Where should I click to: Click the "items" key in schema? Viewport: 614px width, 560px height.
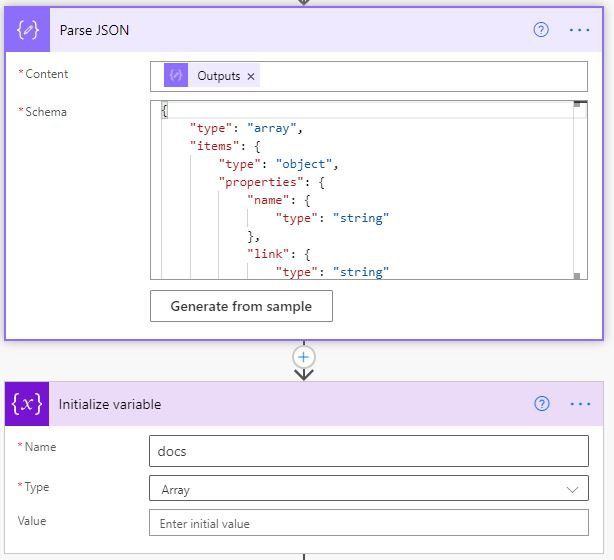pos(215,146)
